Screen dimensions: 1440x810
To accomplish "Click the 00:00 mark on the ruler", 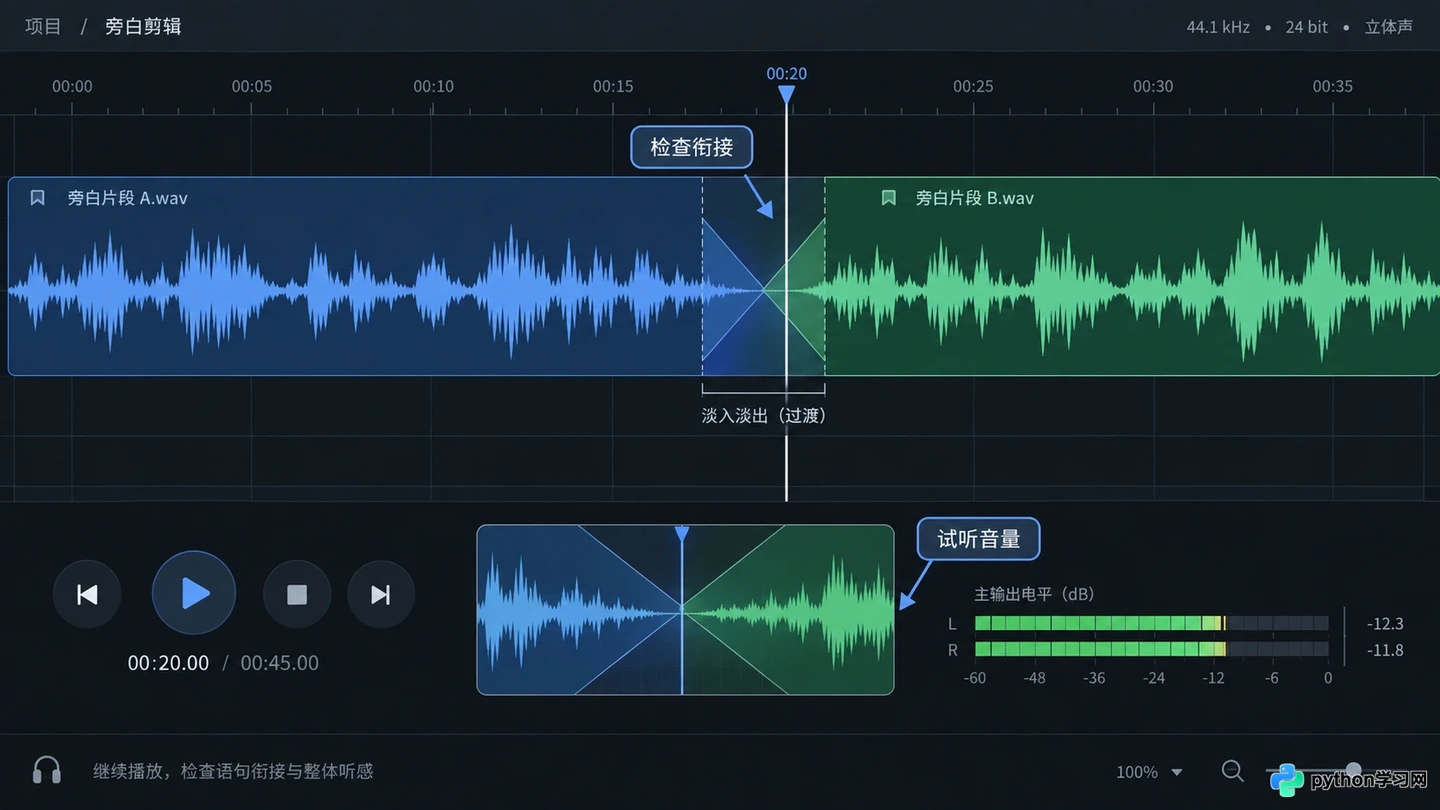I will [72, 87].
